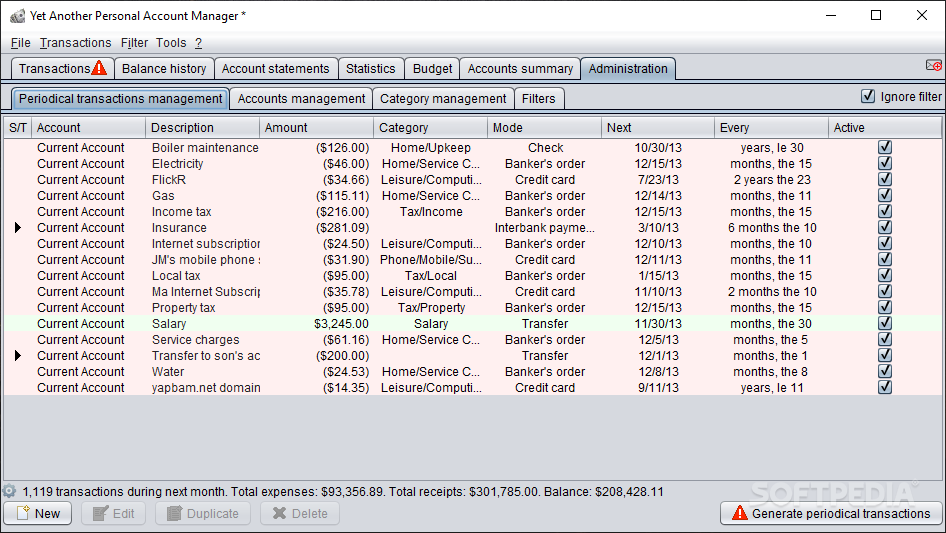Open the Budget tab

pyautogui.click(x=432, y=68)
